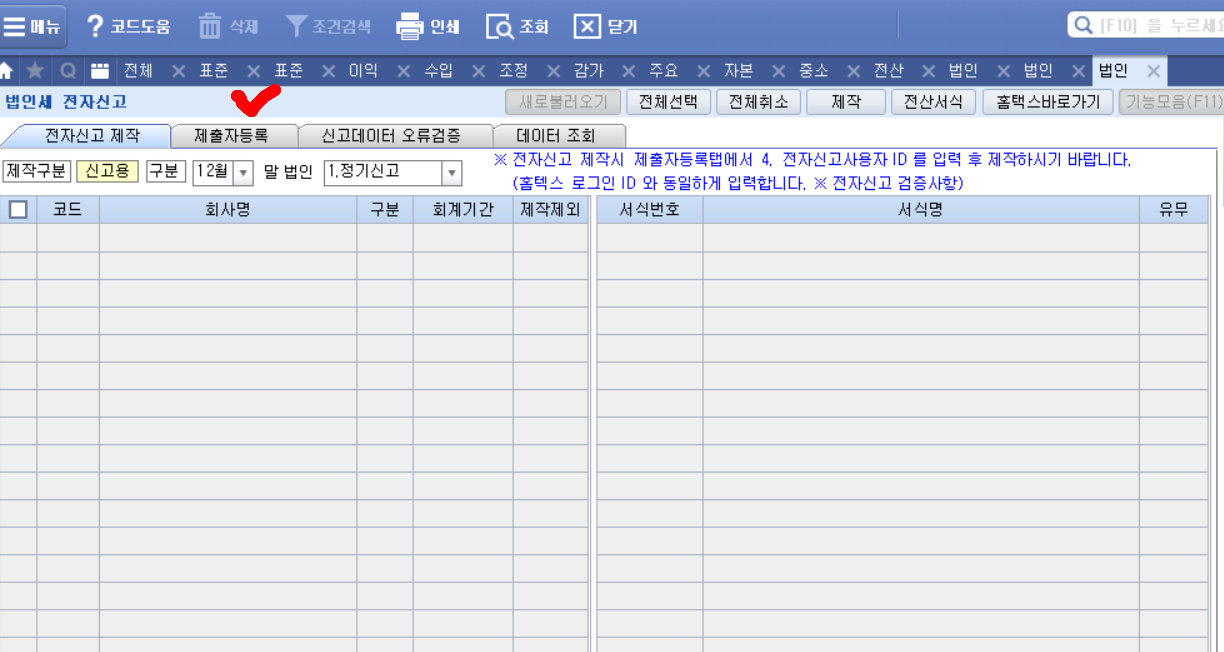Switch to the 전체 window tab
The image size is (1224, 652).
click(138, 71)
